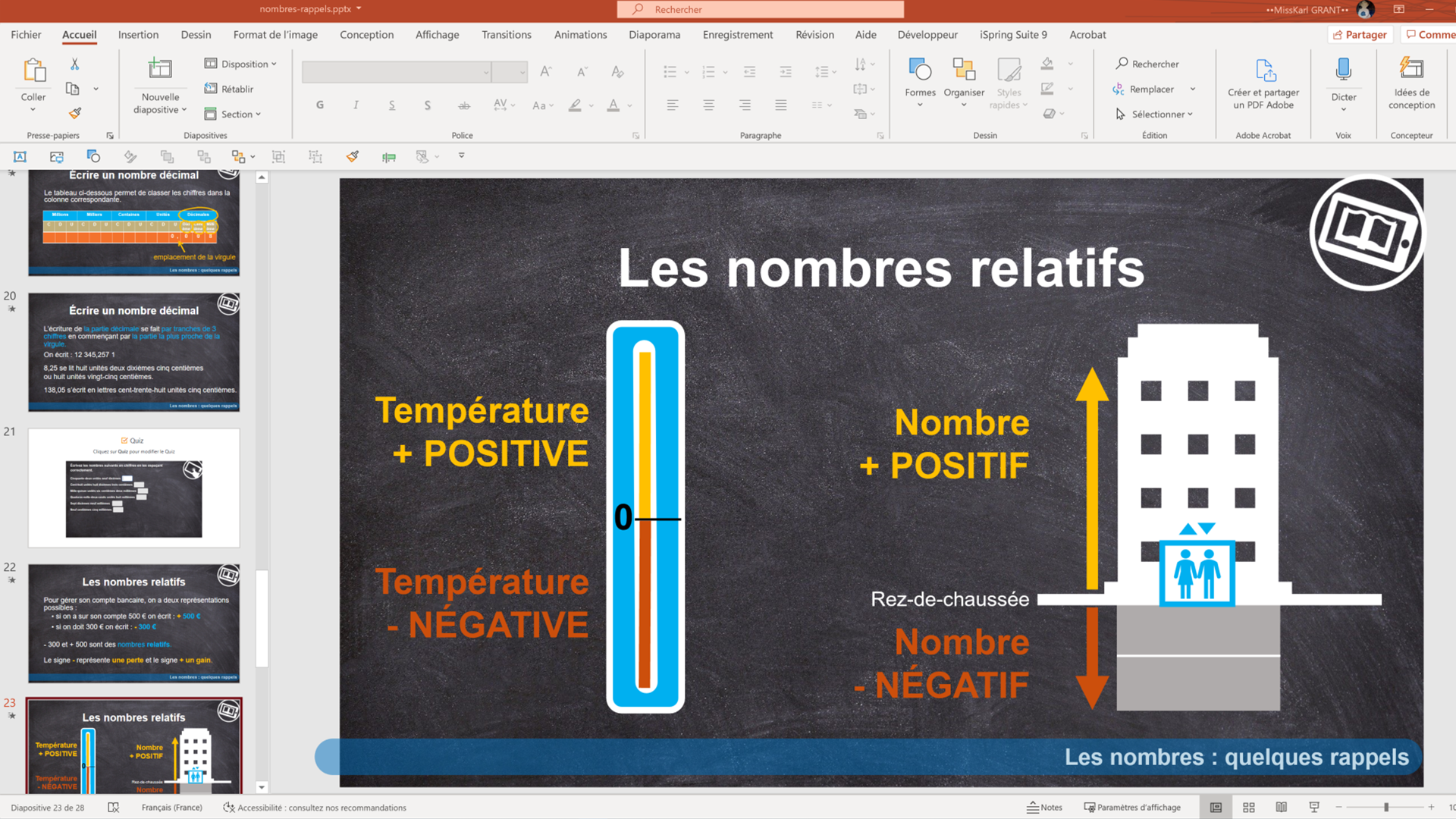Click Créer et partager un PDF Adobe
Image resolution: width=1456 pixels, height=819 pixels.
[x=1263, y=83]
